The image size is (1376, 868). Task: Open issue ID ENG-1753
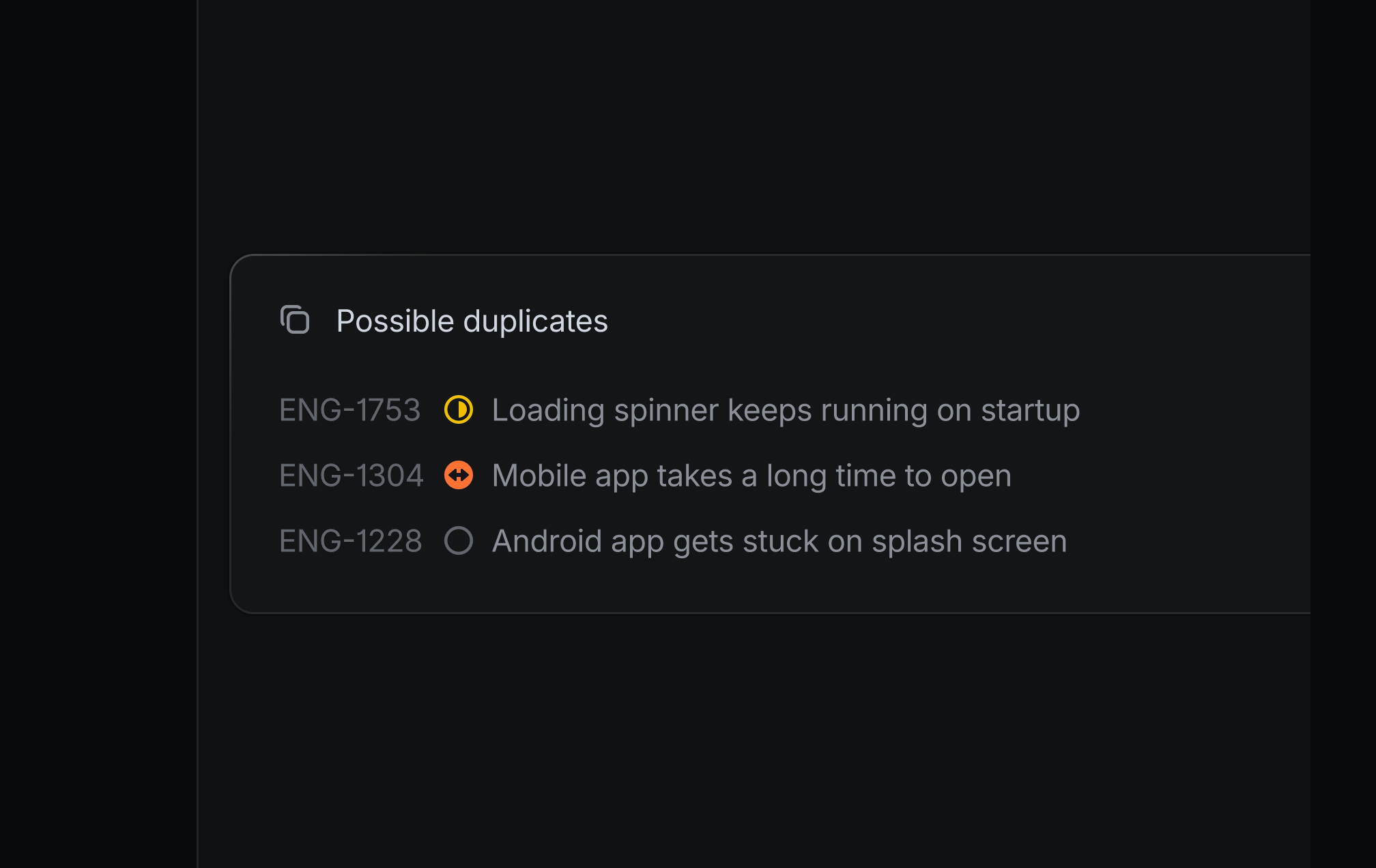click(349, 410)
